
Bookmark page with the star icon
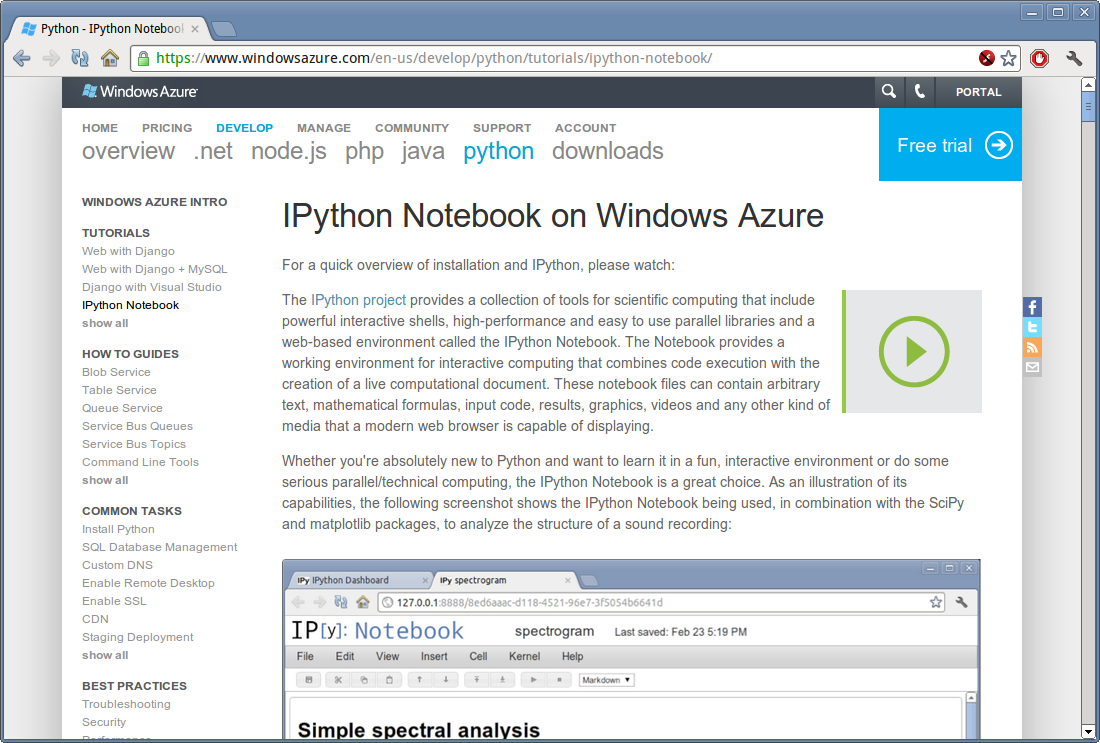tap(1009, 58)
